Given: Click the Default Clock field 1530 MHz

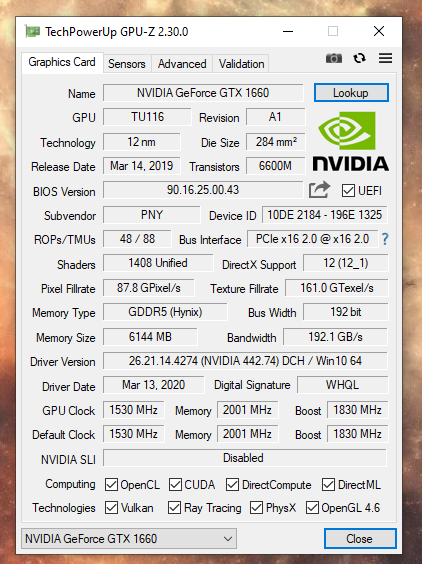Looking at the screenshot, I should (x=133, y=434).
